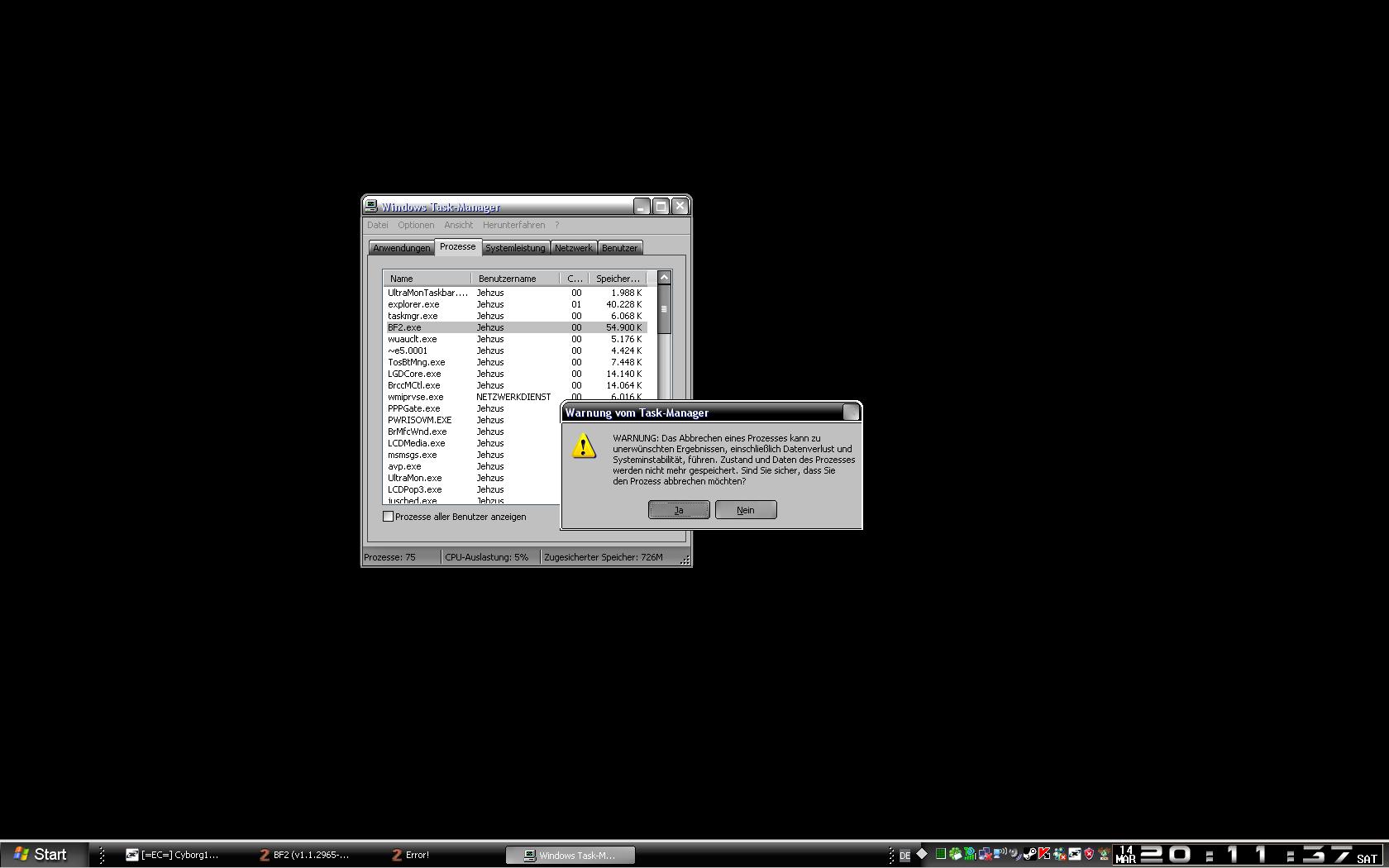
Task: Select LCDPop3.exe process
Action: point(474,489)
